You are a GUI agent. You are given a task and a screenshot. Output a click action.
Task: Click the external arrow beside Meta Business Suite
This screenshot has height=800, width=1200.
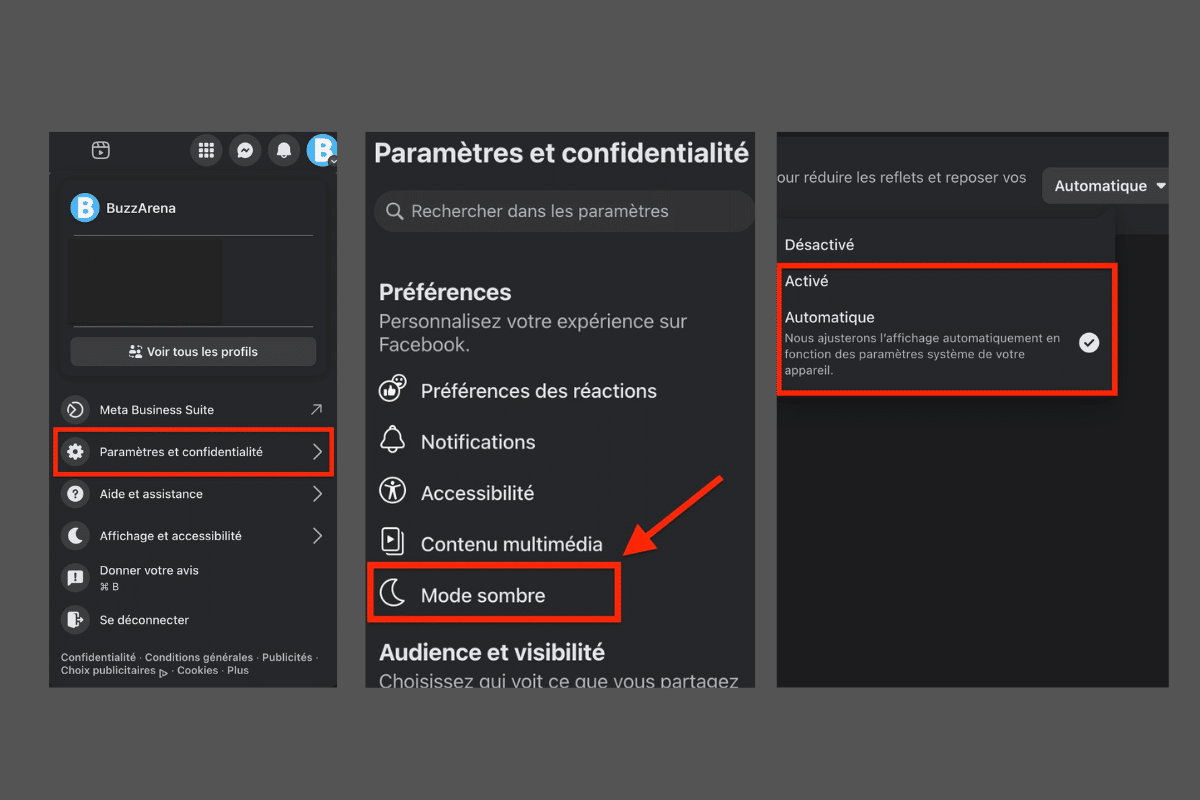[317, 409]
